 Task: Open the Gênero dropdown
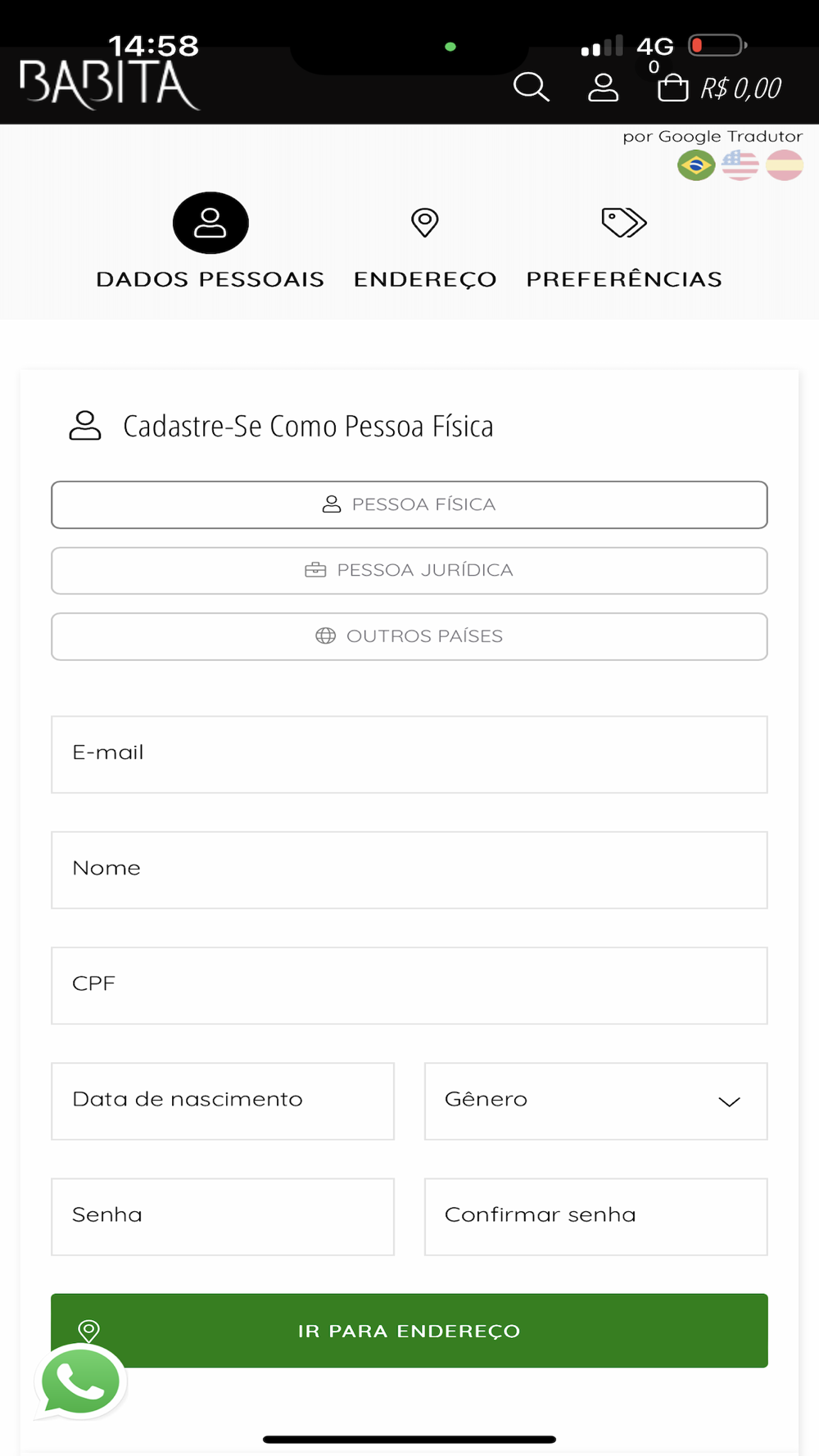point(595,1101)
